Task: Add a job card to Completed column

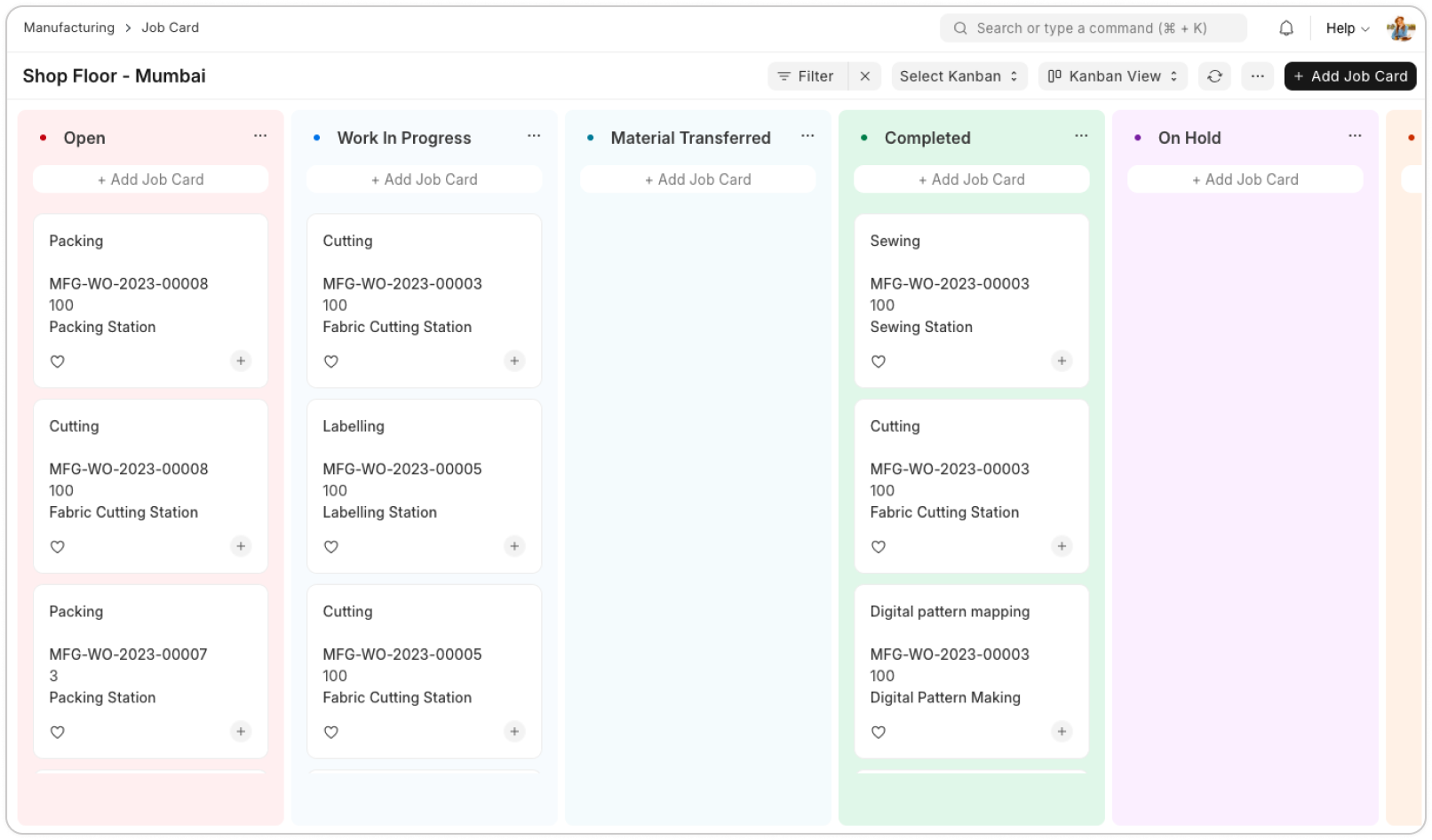Action: tap(972, 179)
